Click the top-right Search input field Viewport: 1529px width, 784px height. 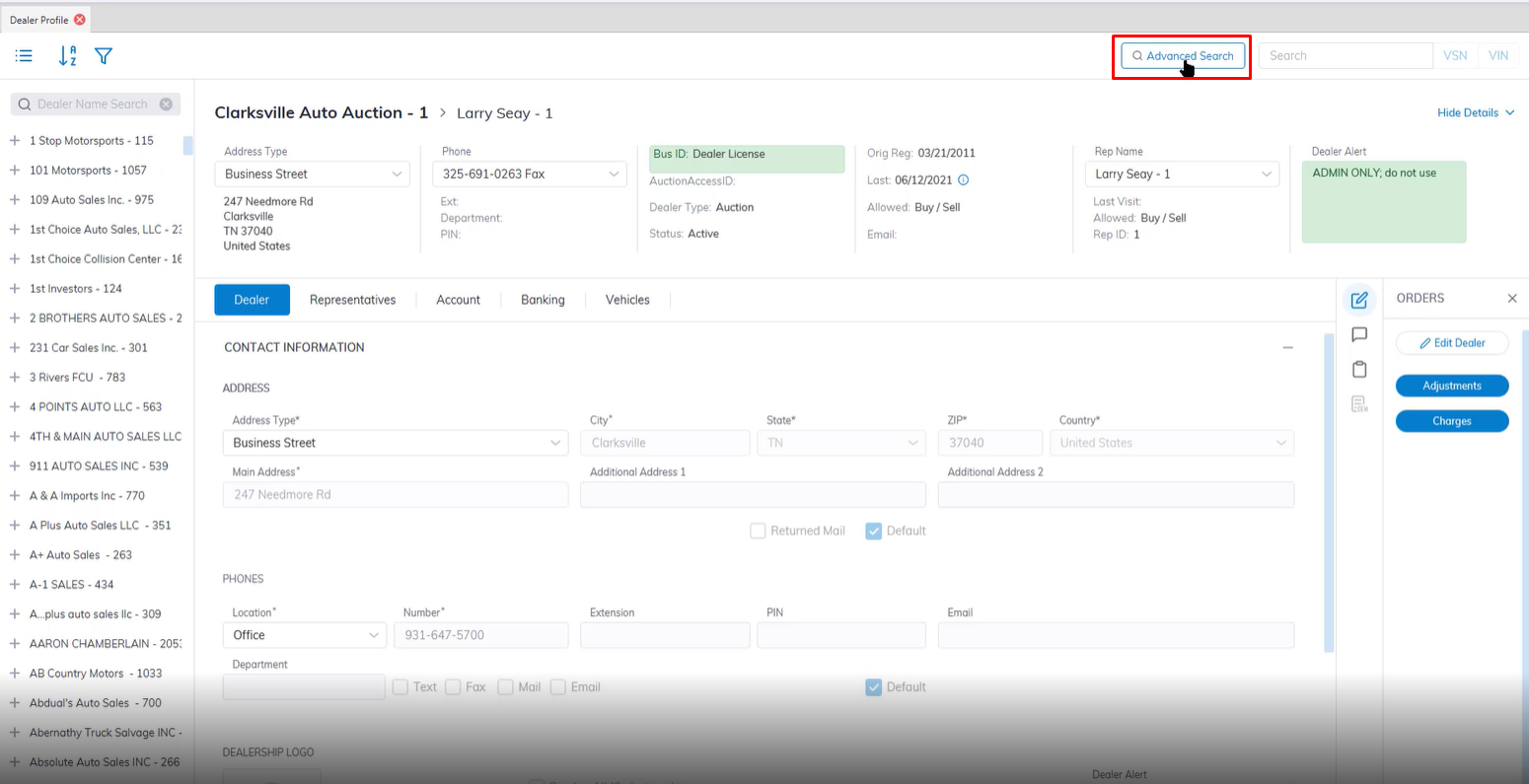[x=1345, y=56]
